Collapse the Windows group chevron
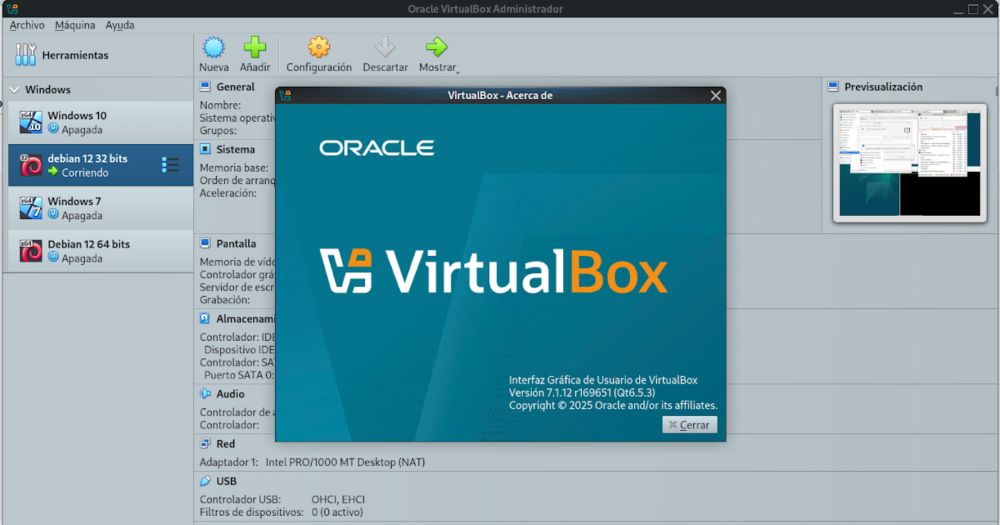1000x525 pixels. [x=14, y=90]
